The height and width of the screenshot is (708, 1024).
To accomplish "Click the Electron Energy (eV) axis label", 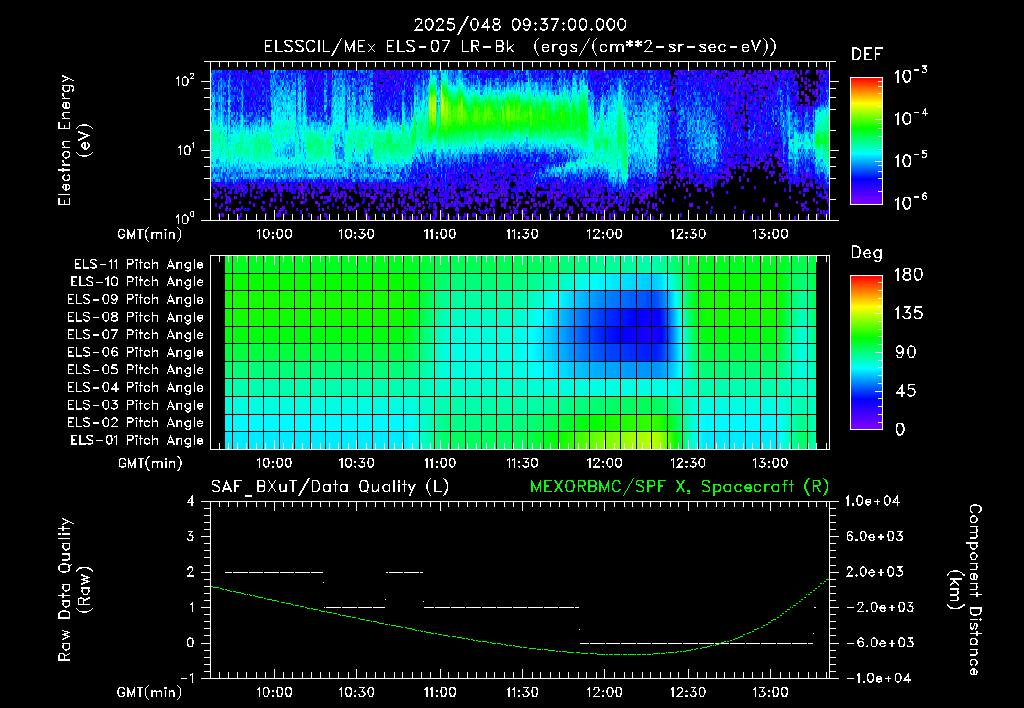I will [x=74, y=140].
